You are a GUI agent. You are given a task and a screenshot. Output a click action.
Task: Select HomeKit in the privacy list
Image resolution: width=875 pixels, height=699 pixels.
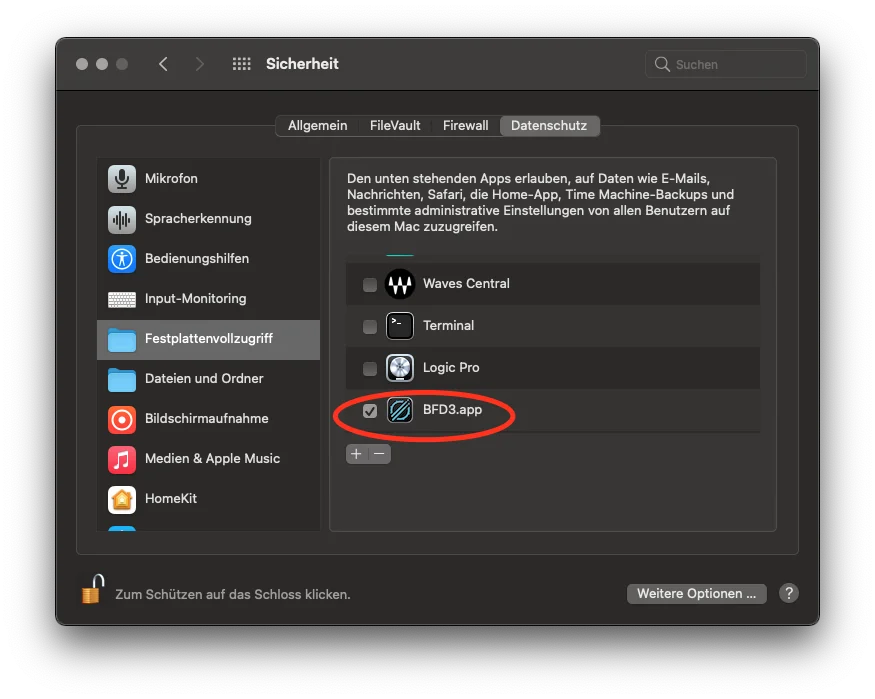(208, 499)
